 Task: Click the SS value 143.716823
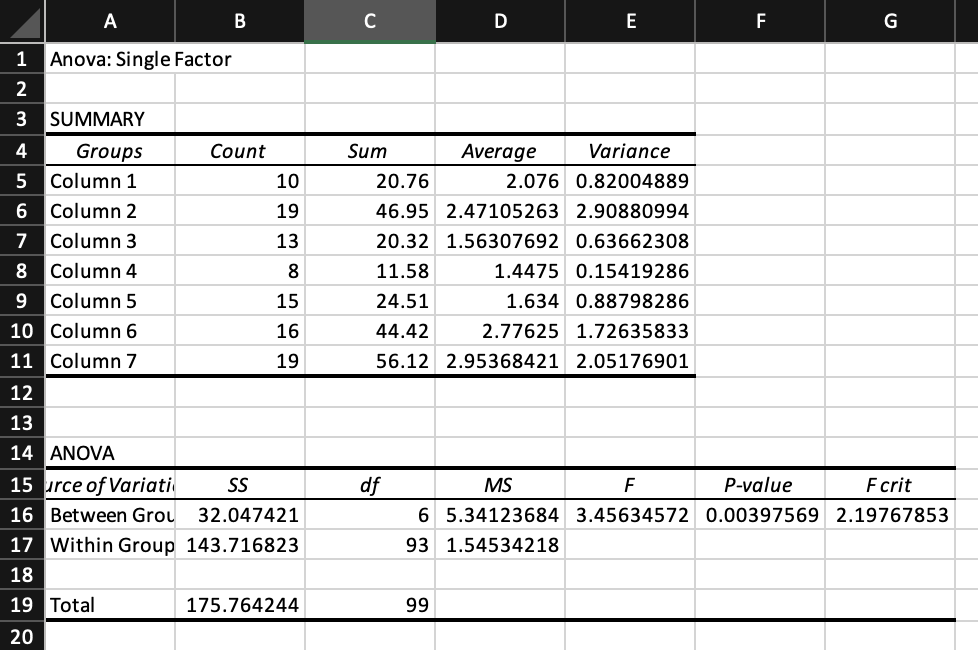[240, 545]
